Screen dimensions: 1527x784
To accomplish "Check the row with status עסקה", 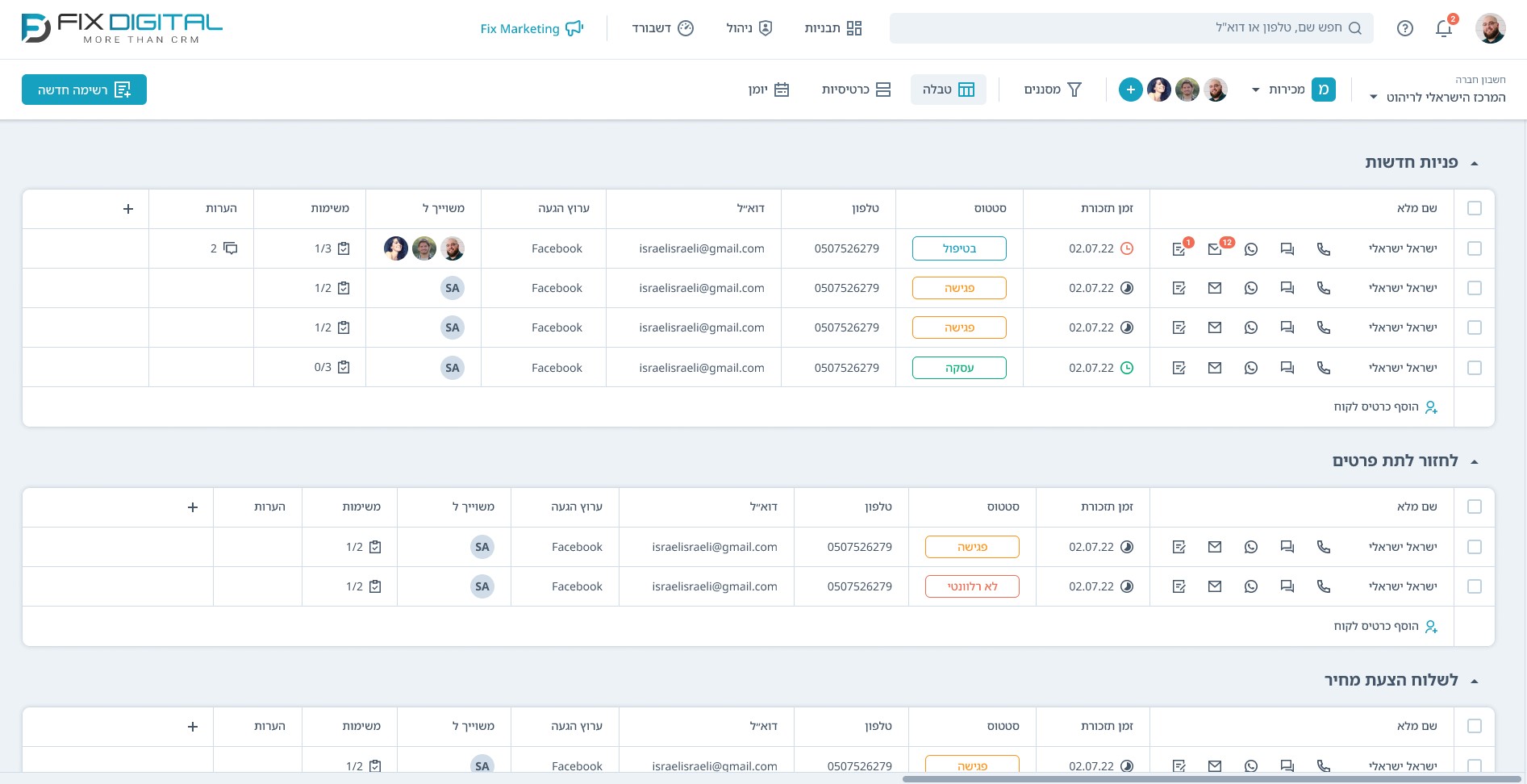I will coord(1475,368).
